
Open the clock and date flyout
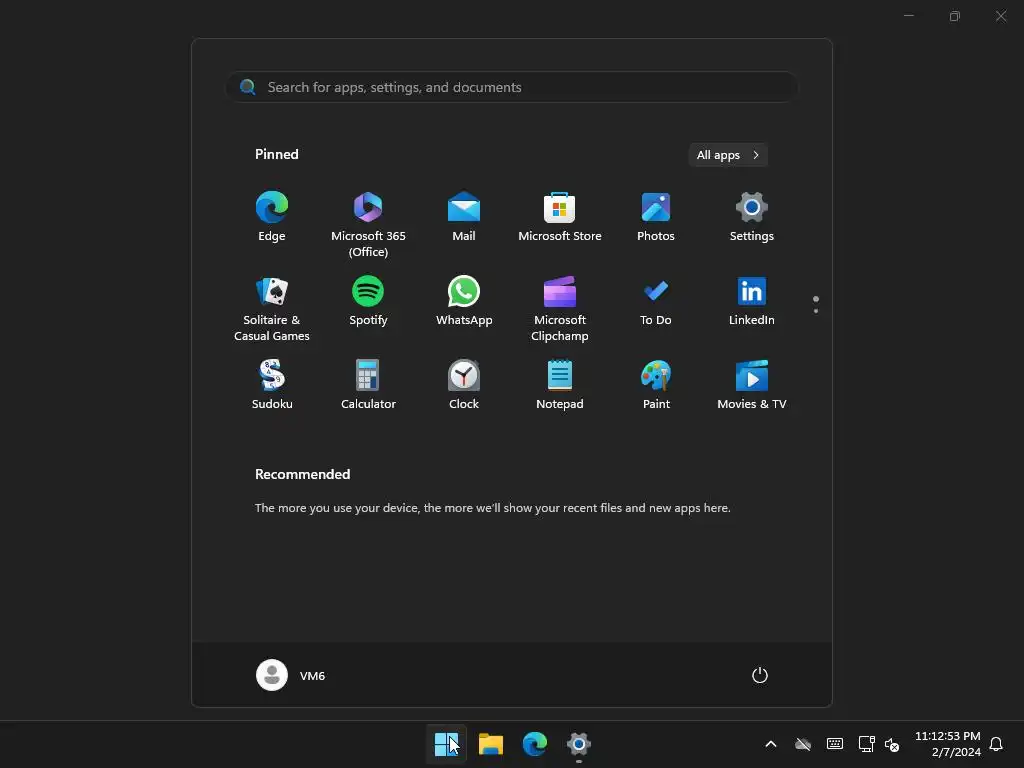click(948, 744)
